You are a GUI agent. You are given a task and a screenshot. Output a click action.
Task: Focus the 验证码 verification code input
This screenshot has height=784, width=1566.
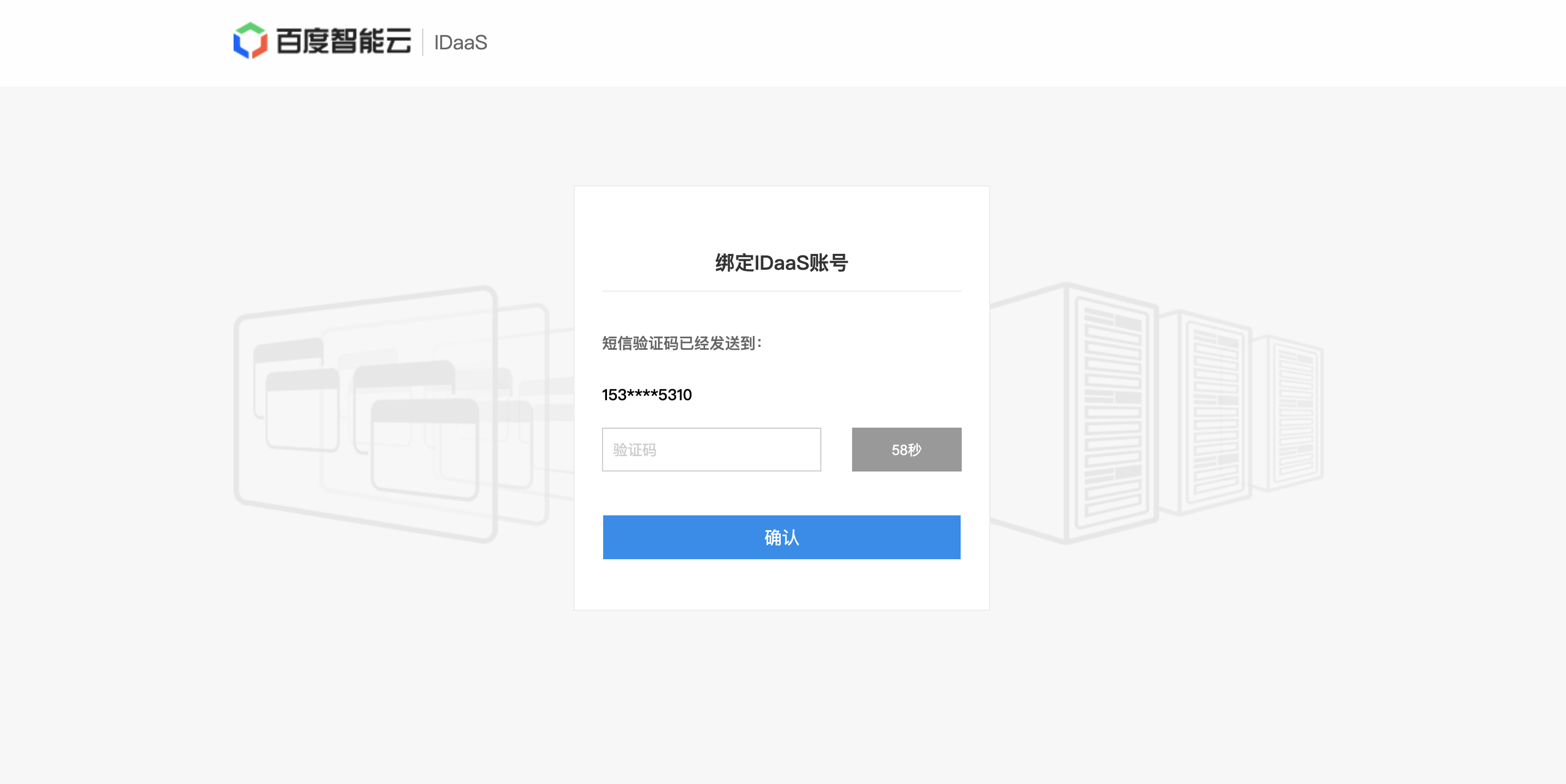711,450
